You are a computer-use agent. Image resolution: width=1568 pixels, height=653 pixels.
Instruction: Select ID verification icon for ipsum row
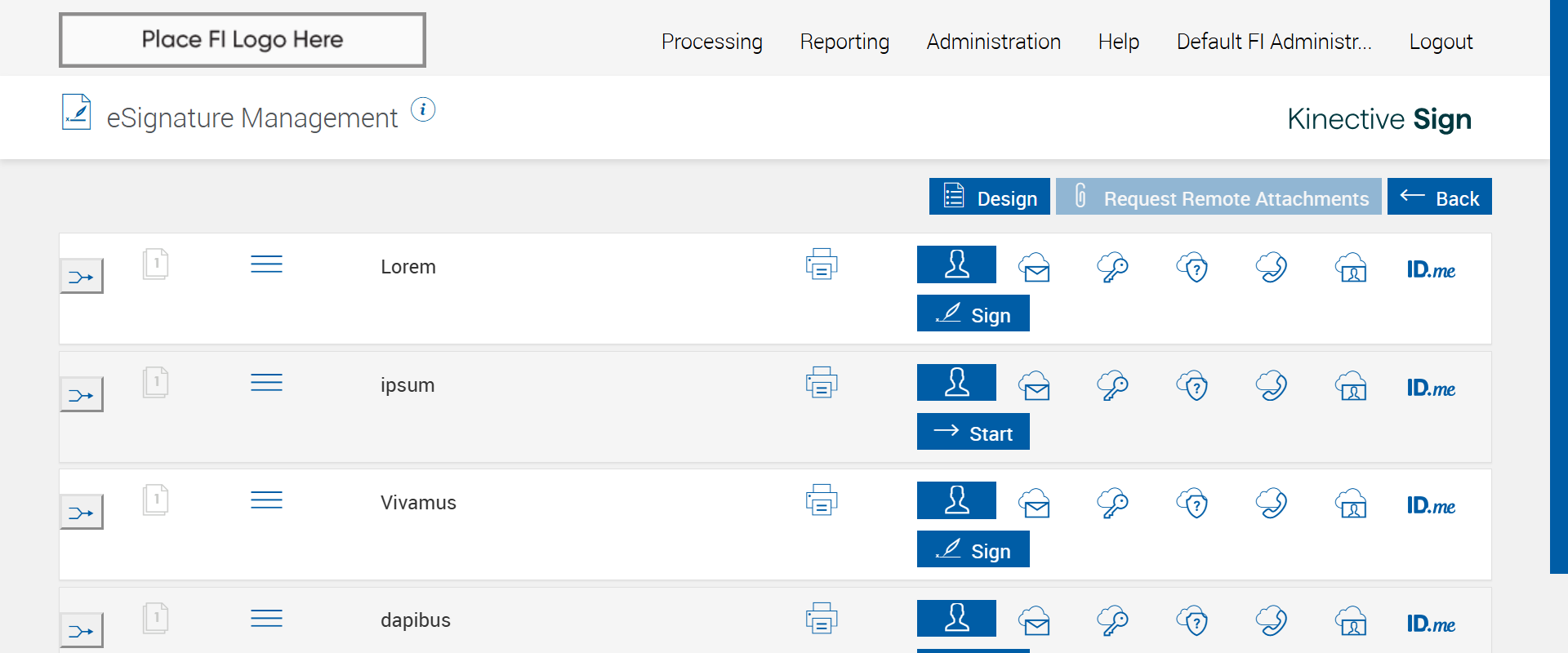click(x=1352, y=386)
